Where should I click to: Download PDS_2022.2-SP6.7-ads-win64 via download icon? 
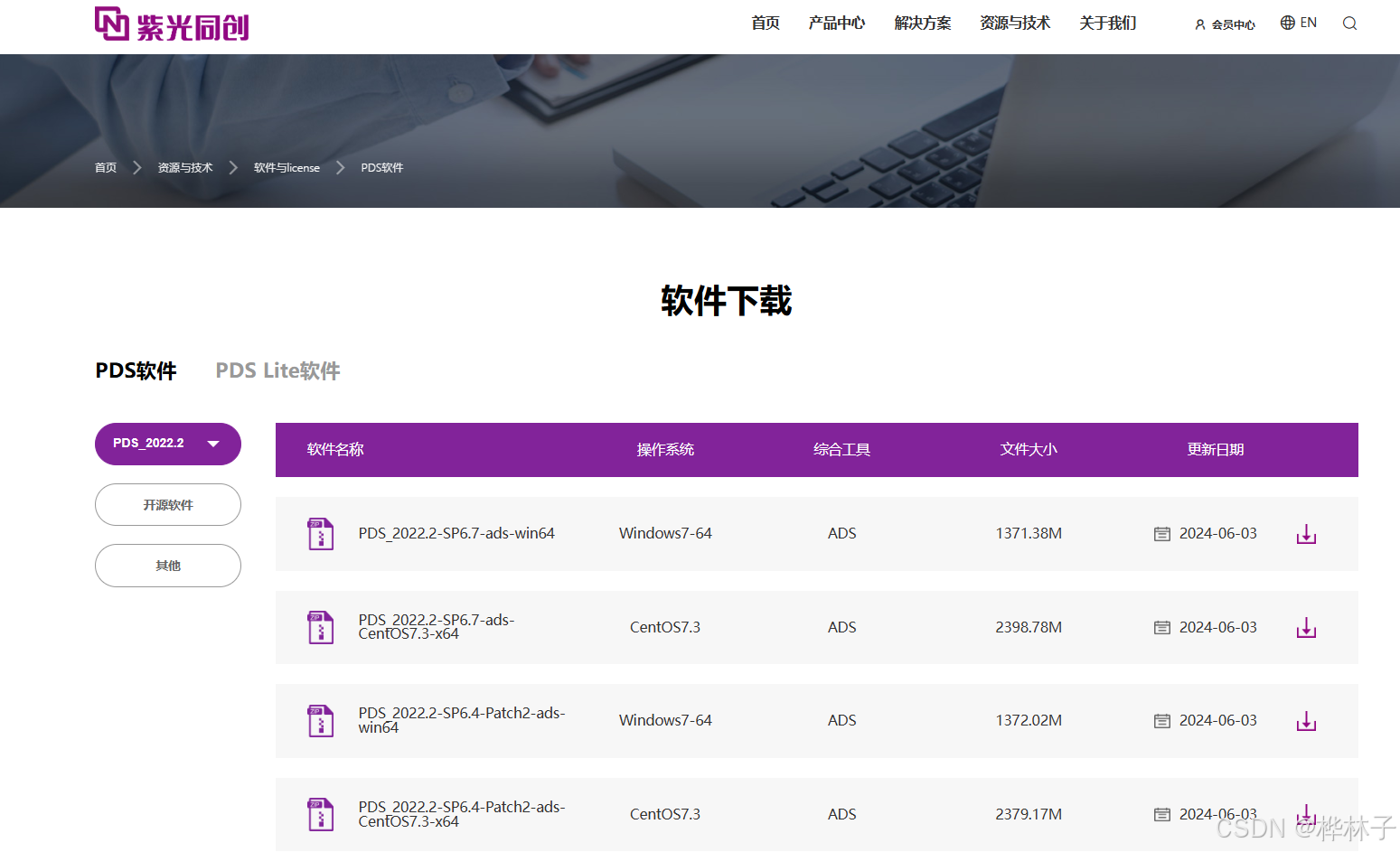pos(1306,534)
